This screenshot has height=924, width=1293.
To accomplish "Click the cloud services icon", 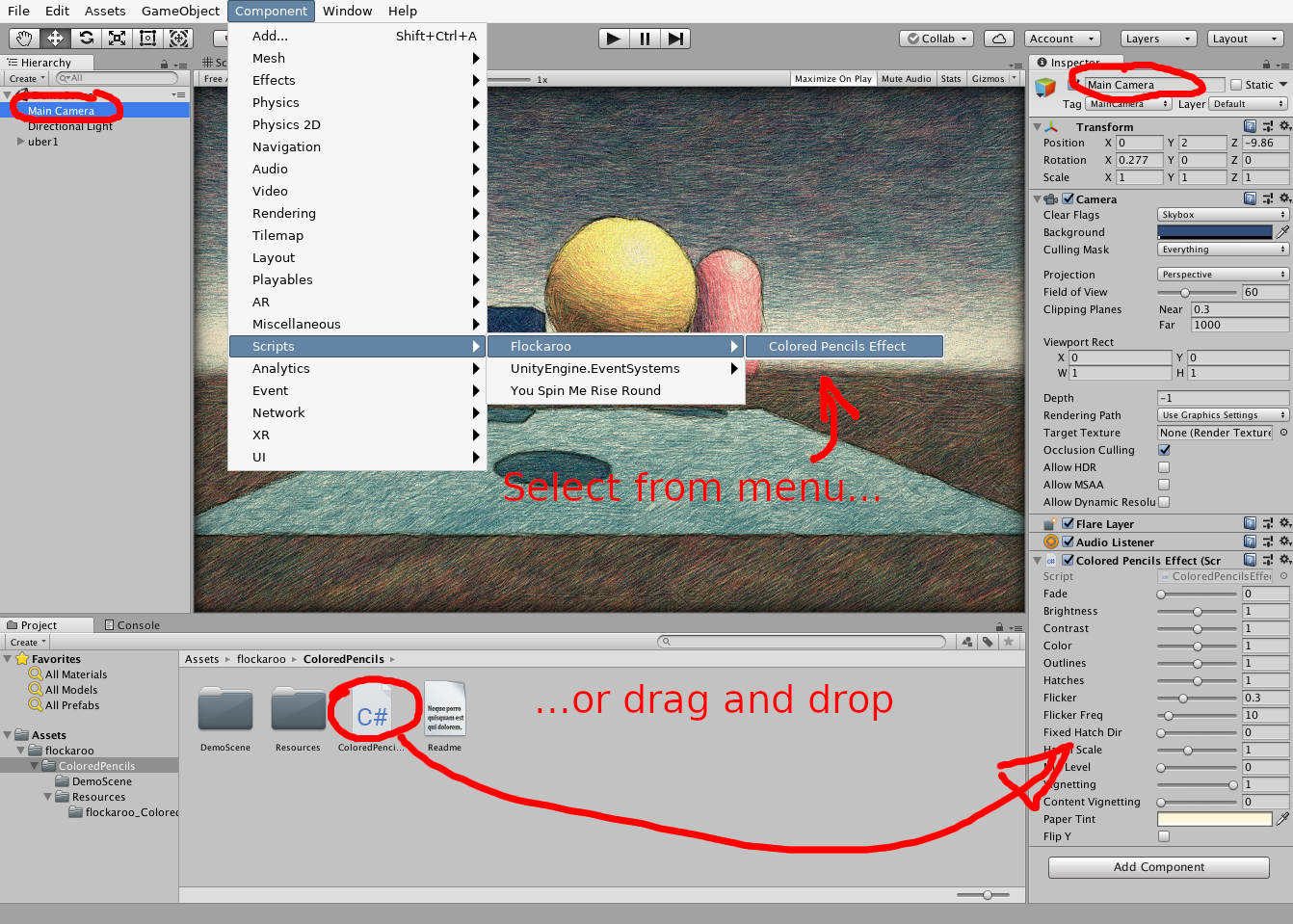I will click(999, 39).
